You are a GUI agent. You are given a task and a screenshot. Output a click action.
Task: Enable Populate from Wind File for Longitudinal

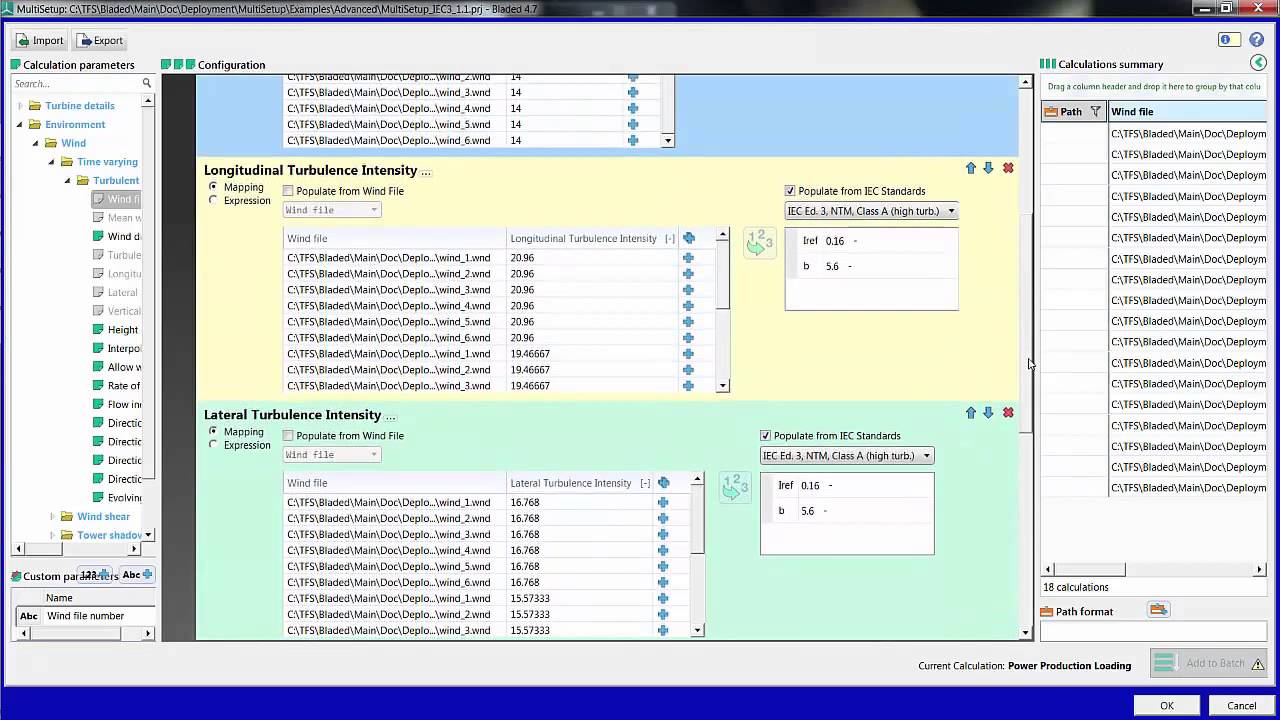[288, 191]
